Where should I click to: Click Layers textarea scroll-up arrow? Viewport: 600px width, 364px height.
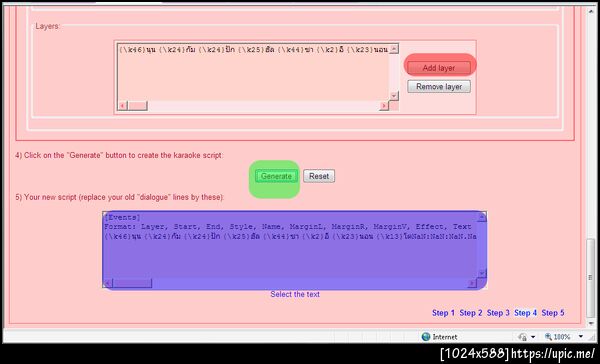(394, 49)
